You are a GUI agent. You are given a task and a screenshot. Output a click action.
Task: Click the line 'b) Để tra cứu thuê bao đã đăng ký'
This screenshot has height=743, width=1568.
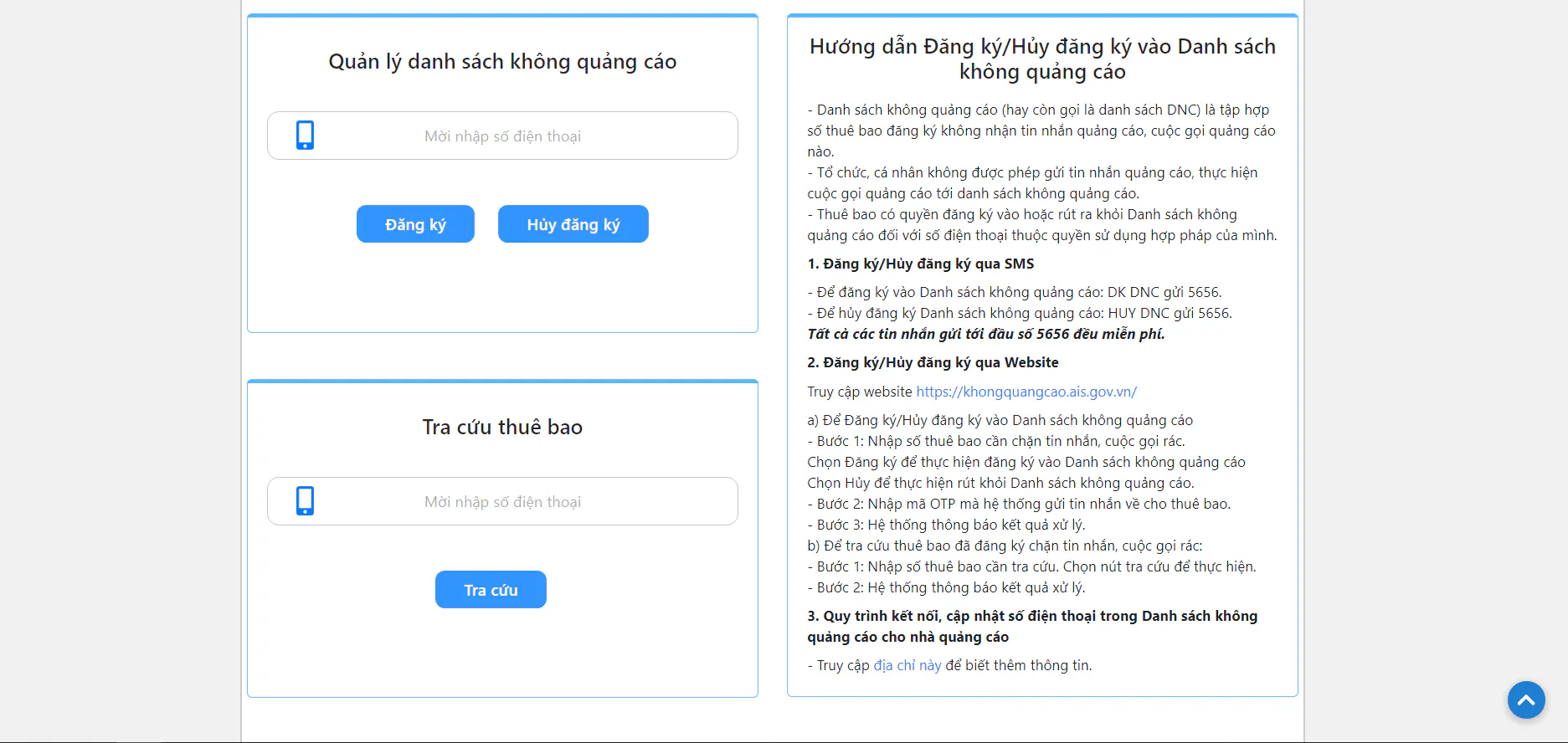click(x=1005, y=546)
